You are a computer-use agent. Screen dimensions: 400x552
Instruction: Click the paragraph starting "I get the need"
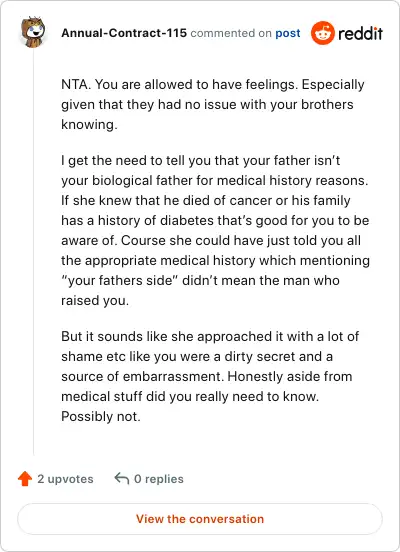point(215,230)
